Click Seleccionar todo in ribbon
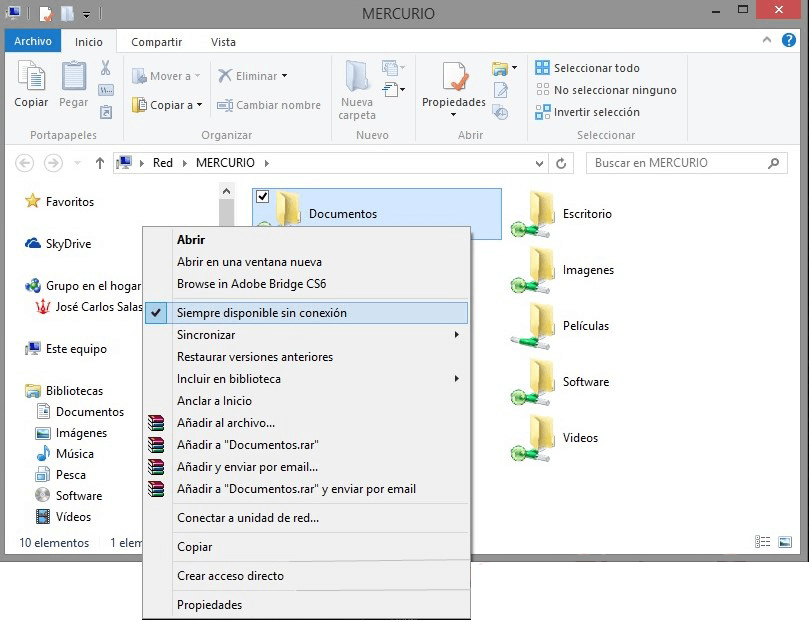Image resolution: width=809 pixels, height=622 pixels. pos(596,68)
